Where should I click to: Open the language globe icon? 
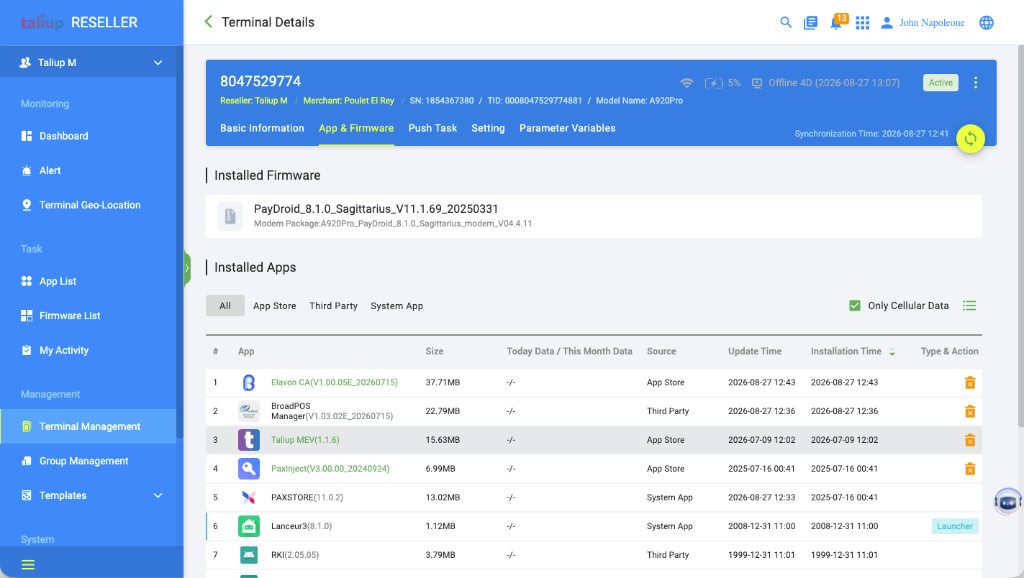pos(986,22)
